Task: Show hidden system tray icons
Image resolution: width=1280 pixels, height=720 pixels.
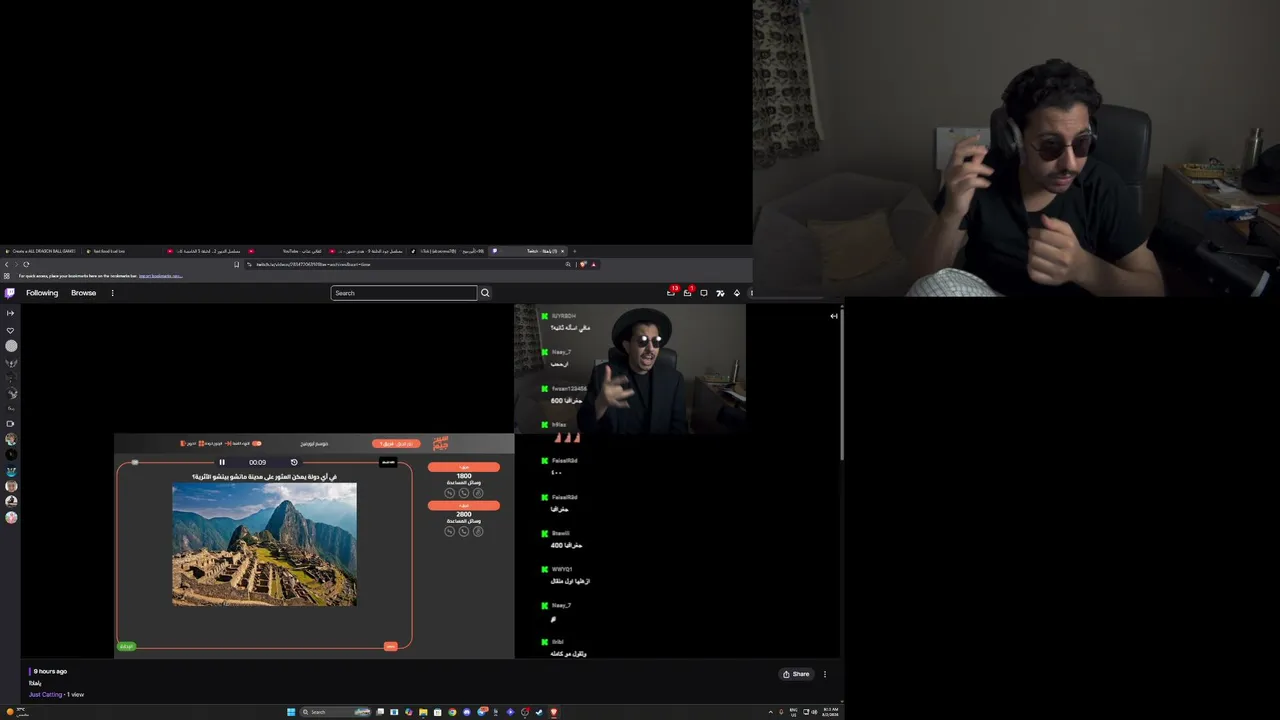Action: [x=770, y=712]
